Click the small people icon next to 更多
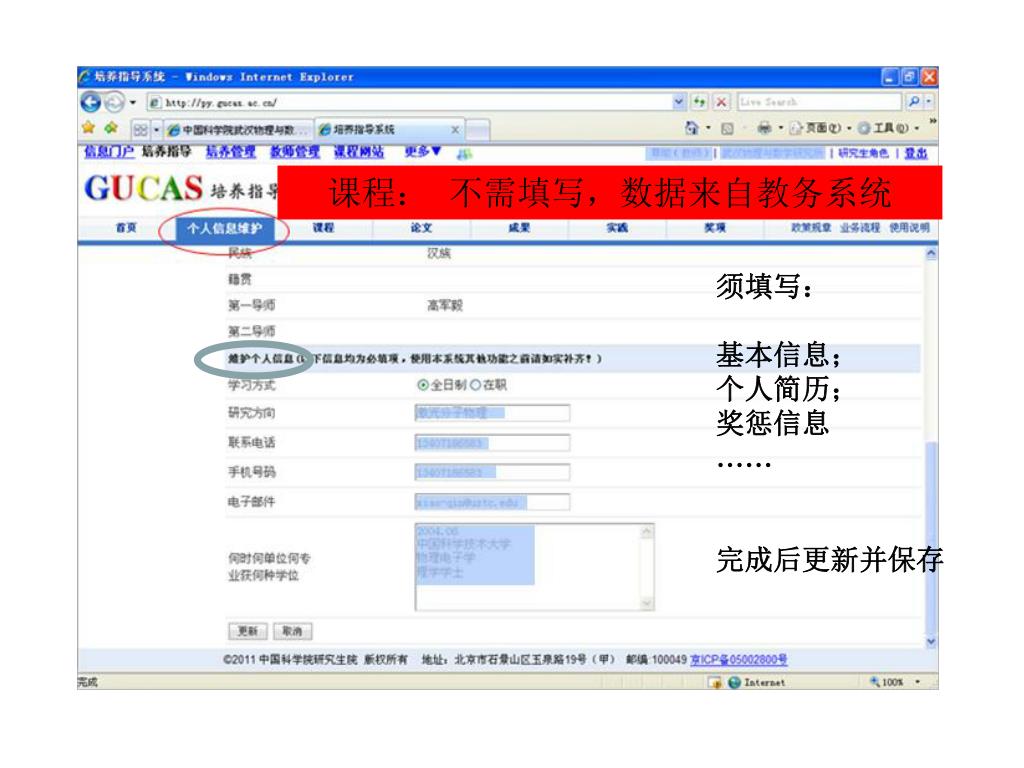The image size is (1024, 768). (x=464, y=153)
